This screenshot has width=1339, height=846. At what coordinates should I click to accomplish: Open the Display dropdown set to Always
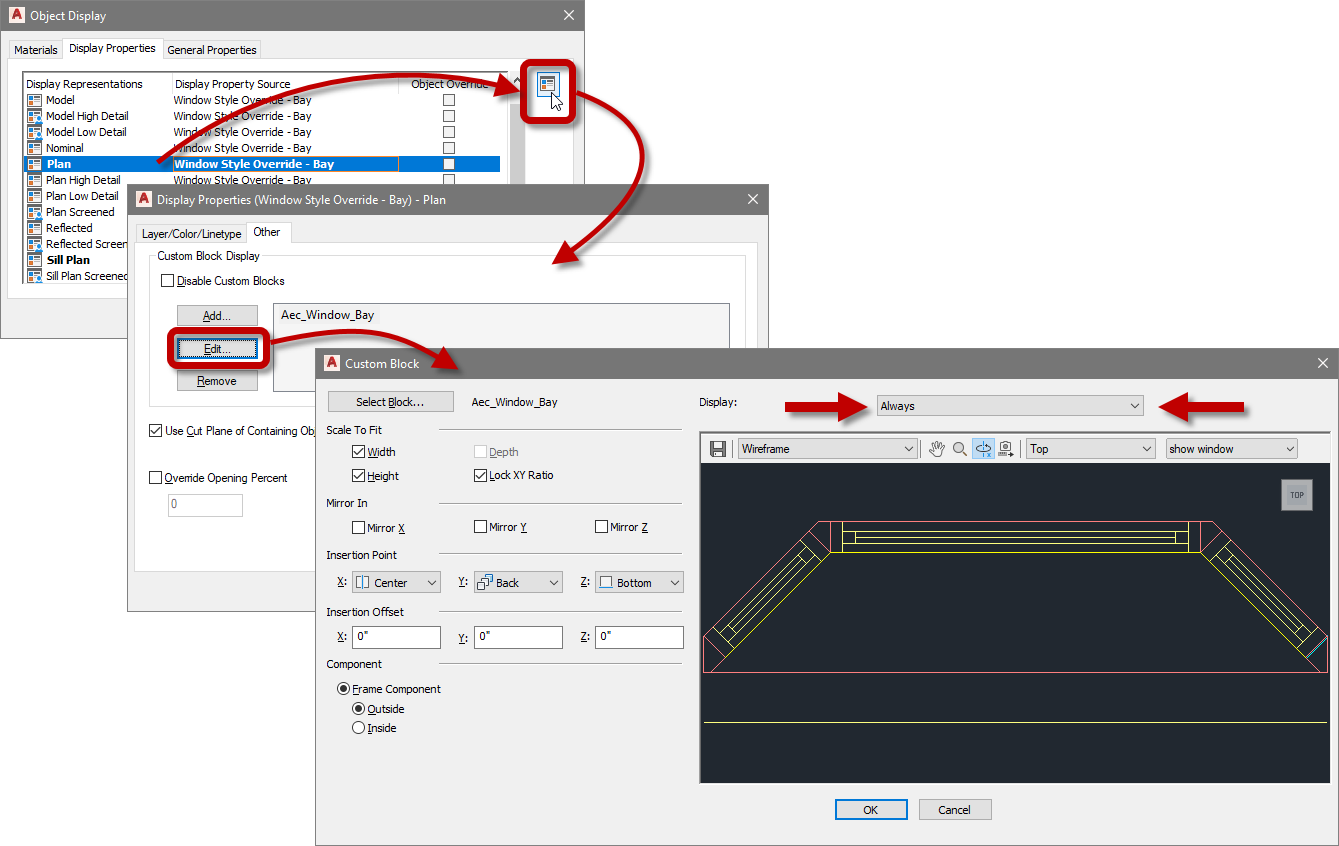click(1009, 406)
